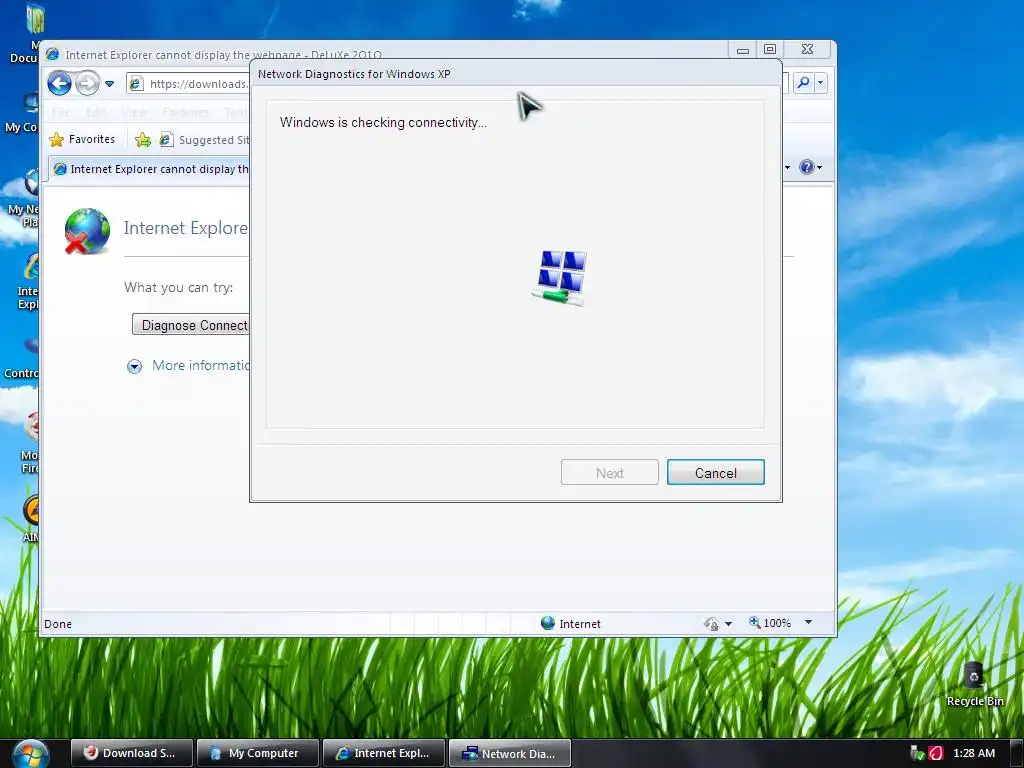Click the network tray icon with green check
1024x768 pixels.
click(917, 753)
